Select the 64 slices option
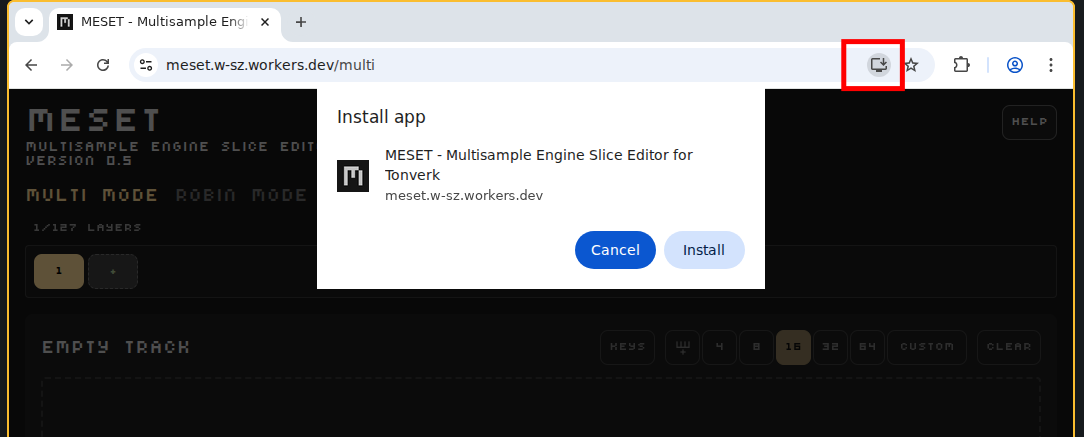 [866, 347]
